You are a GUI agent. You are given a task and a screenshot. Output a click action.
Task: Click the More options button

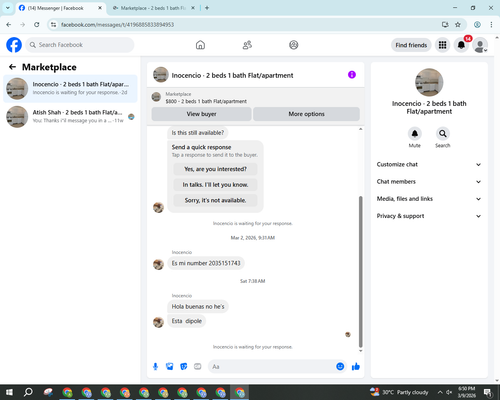[x=306, y=114]
